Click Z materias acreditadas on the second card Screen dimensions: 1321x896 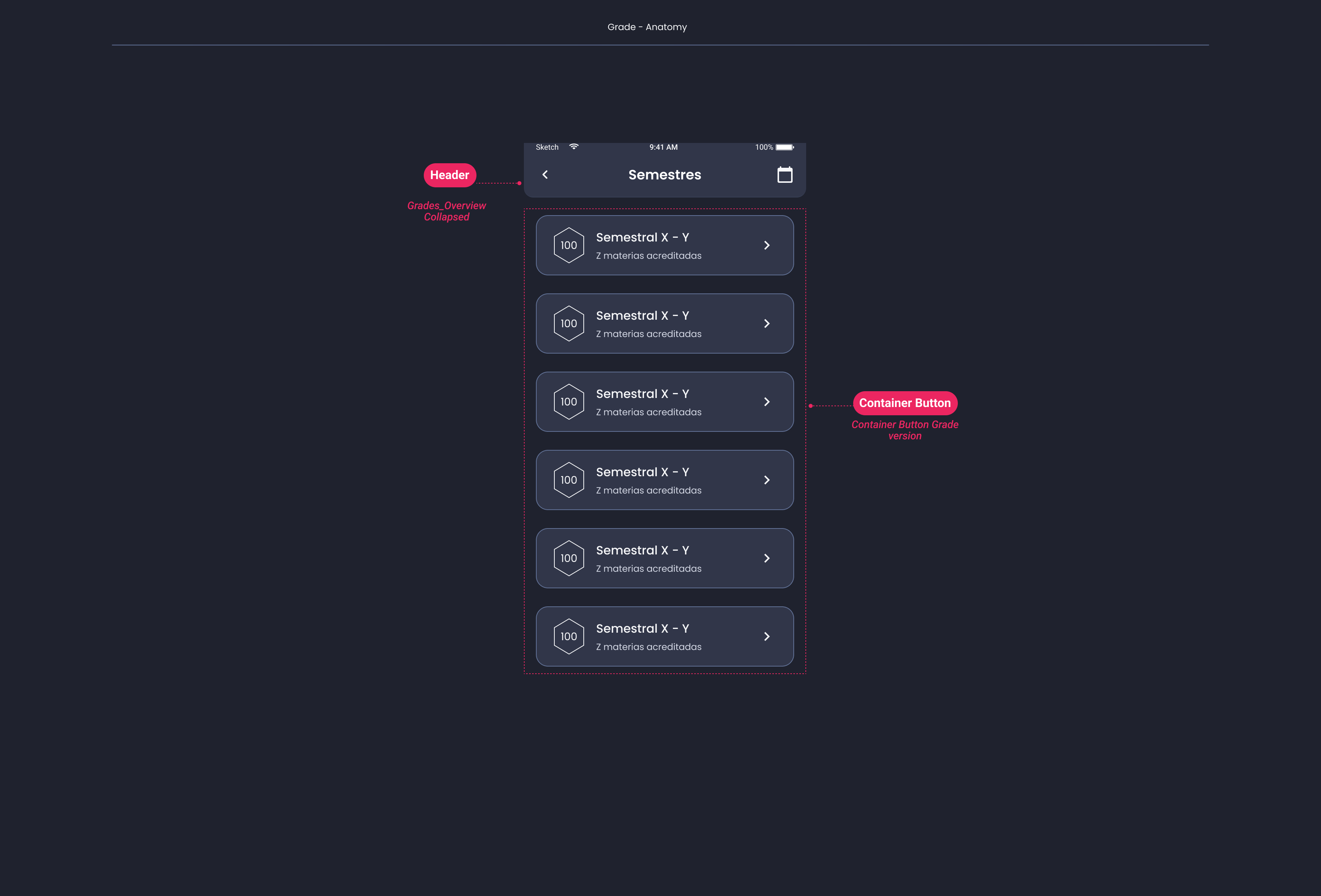[648, 334]
